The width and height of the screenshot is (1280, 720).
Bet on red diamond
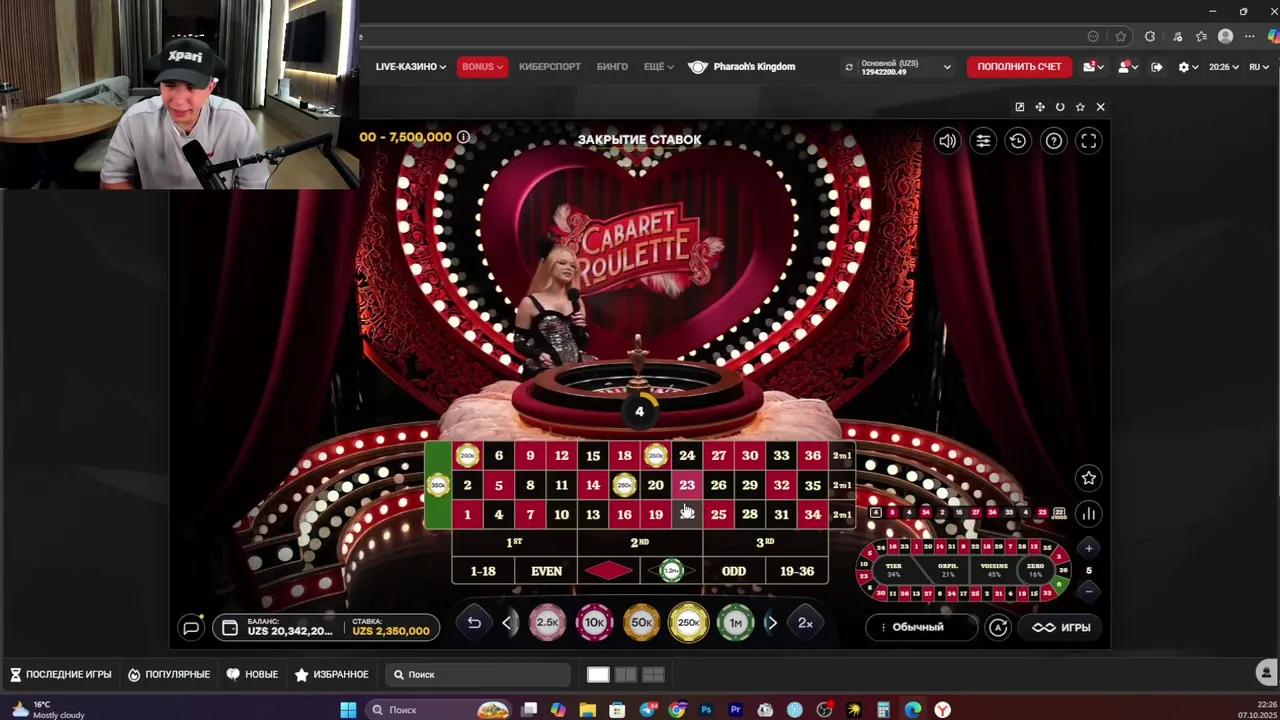609,571
